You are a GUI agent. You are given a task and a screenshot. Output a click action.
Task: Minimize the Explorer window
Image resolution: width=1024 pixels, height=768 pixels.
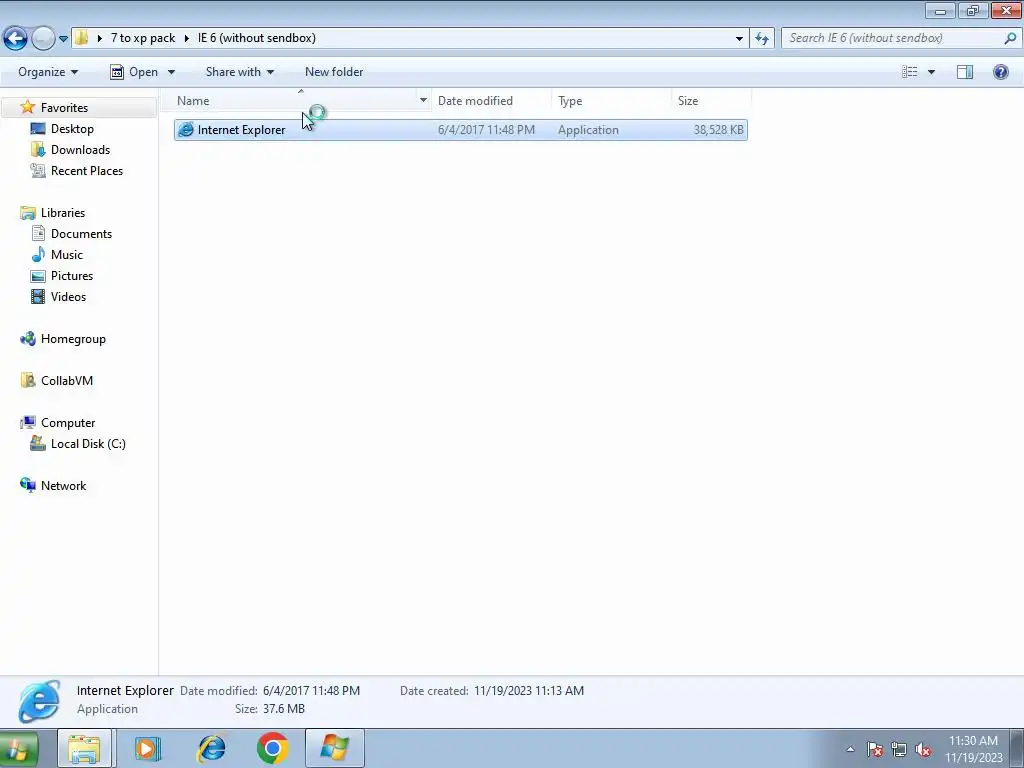pos(940,10)
